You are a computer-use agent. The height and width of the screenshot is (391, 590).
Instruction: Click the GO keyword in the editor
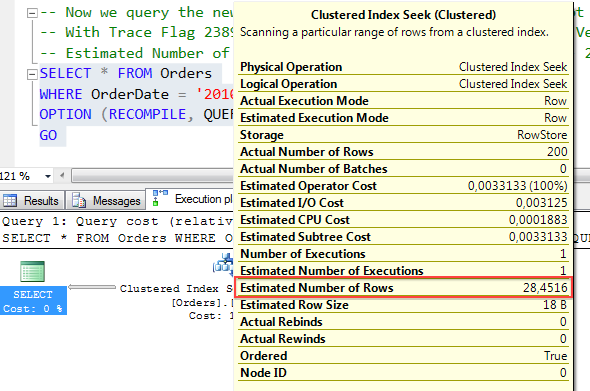[48, 135]
